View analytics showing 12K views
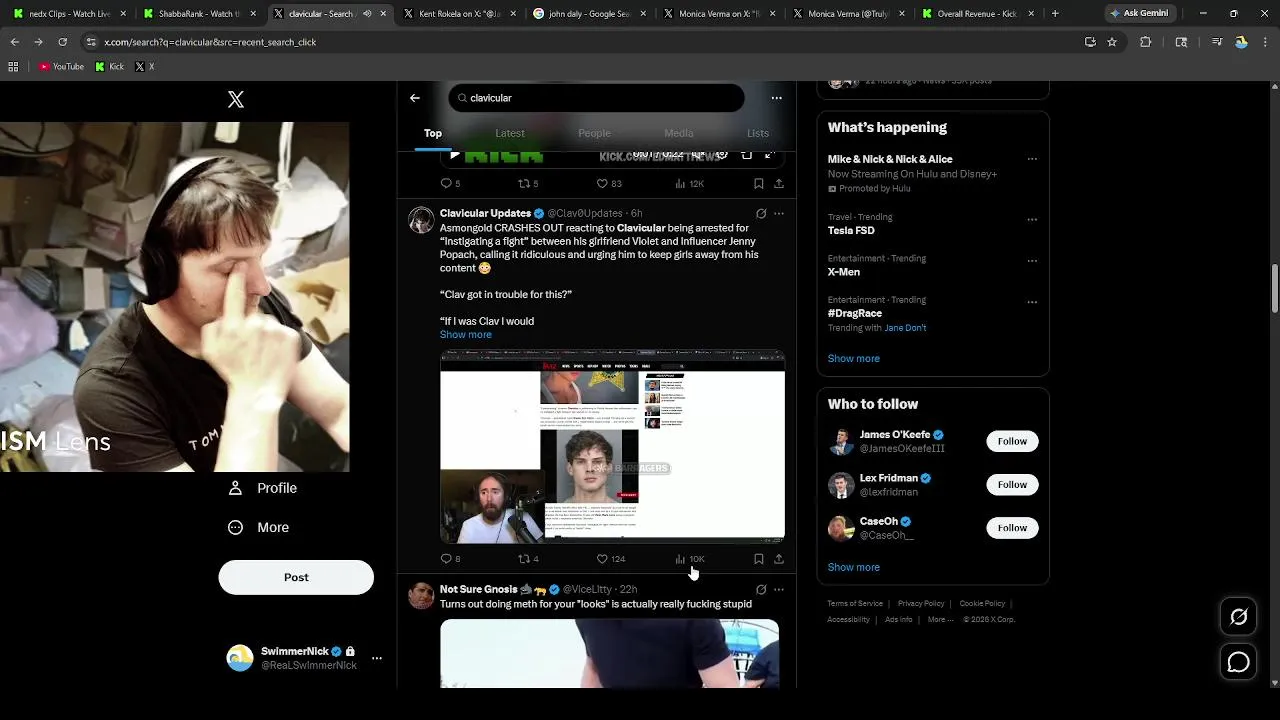Image resolution: width=1280 pixels, height=720 pixels. coord(690,184)
